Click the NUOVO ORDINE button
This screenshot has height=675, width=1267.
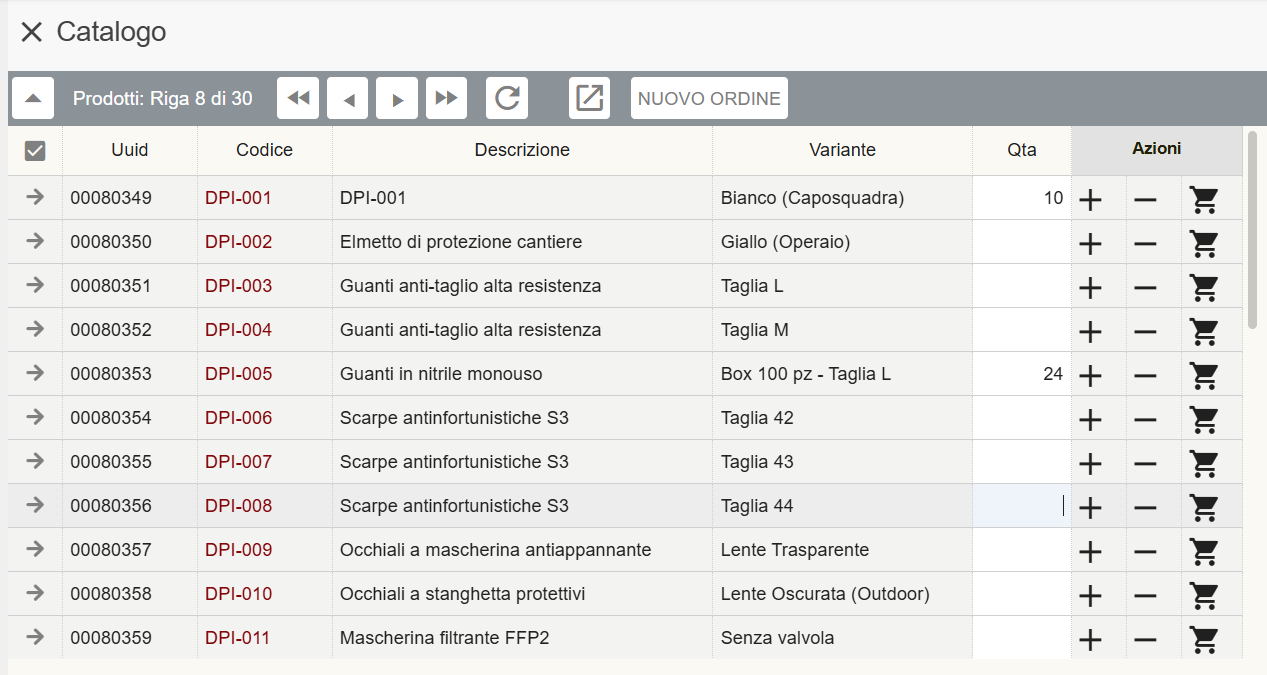709,99
